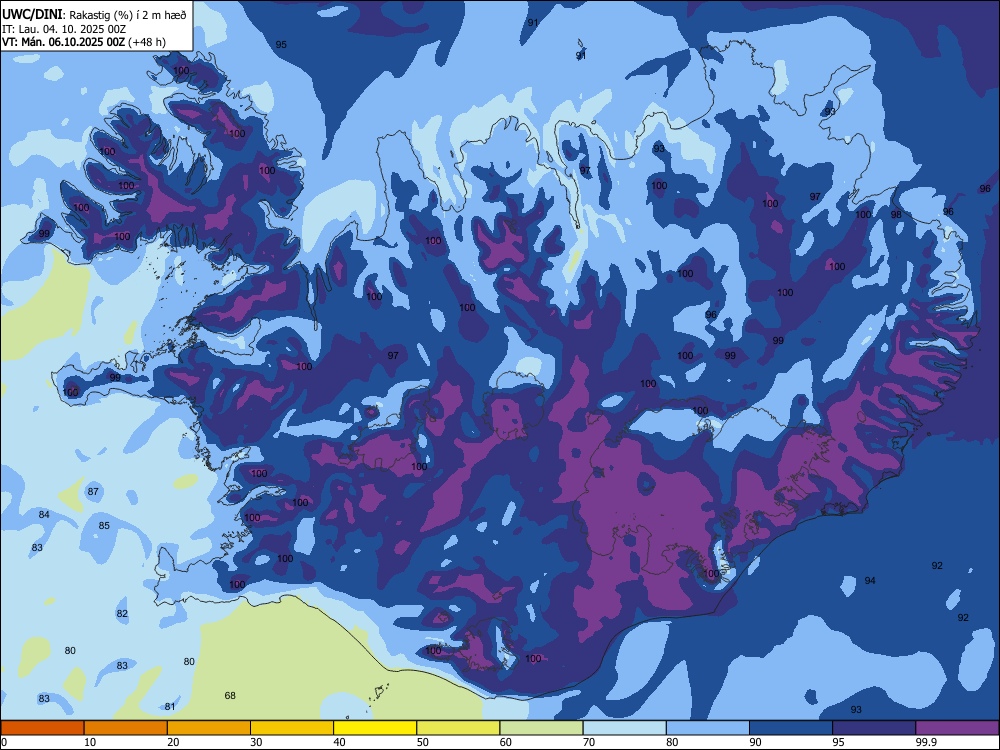This screenshot has height=750, width=1000.
Task: Click the 30–40 legend color swatch
Action: pos(292,728)
